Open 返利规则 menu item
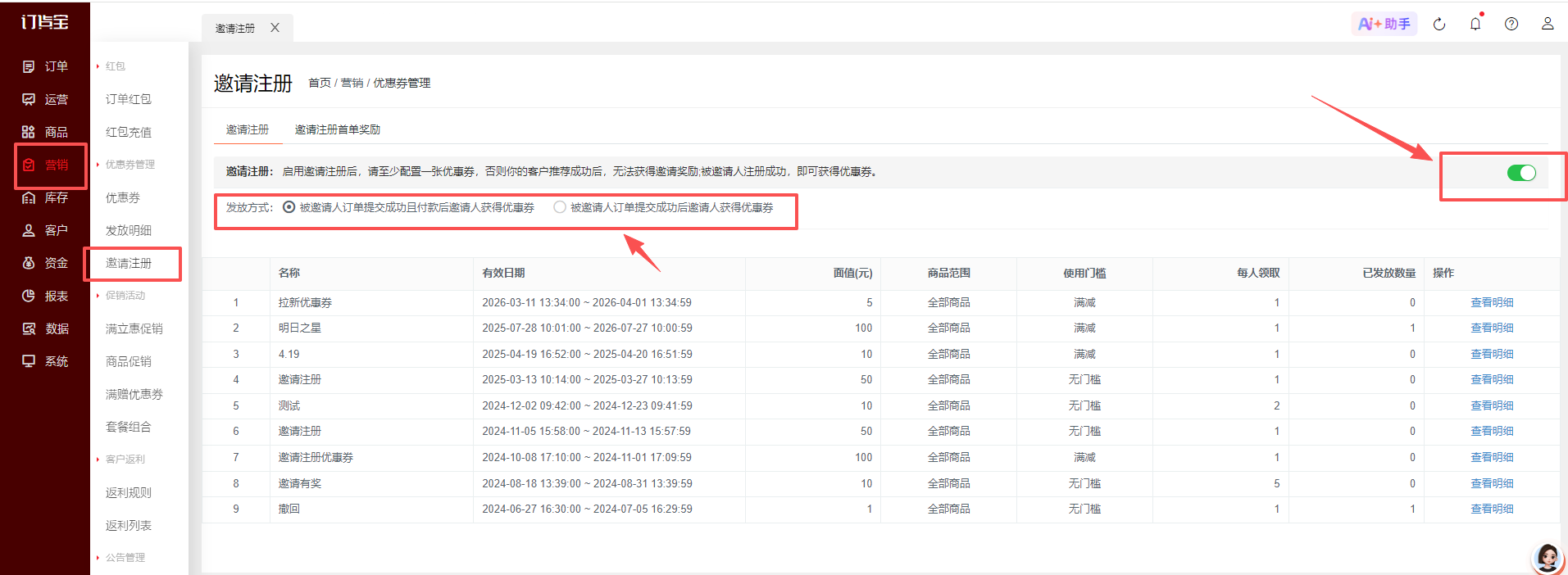The height and width of the screenshot is (575, 1568). tap(129, 492)
